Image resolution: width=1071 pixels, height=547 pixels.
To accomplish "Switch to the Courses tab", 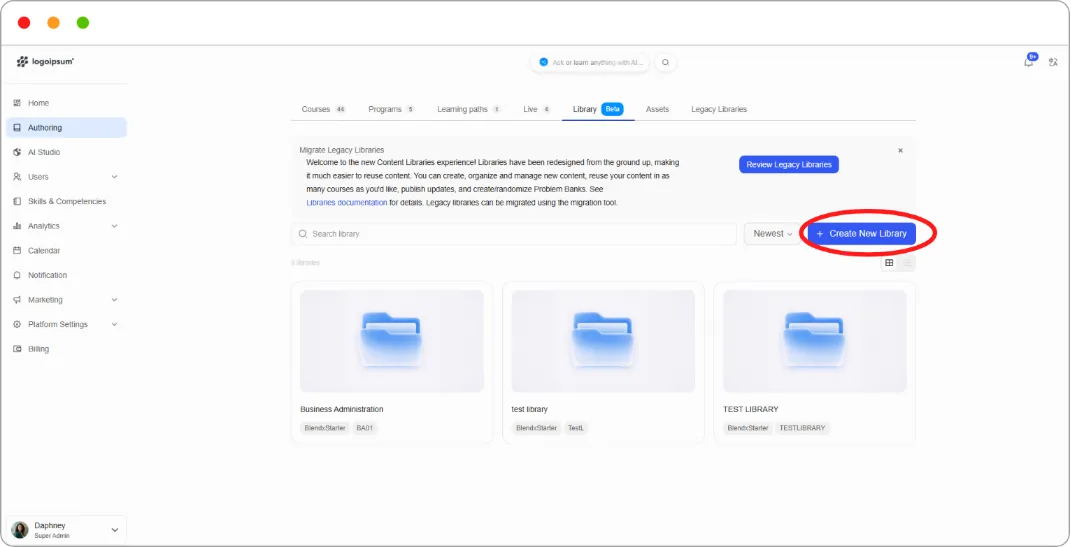I will tap(324, 109).
